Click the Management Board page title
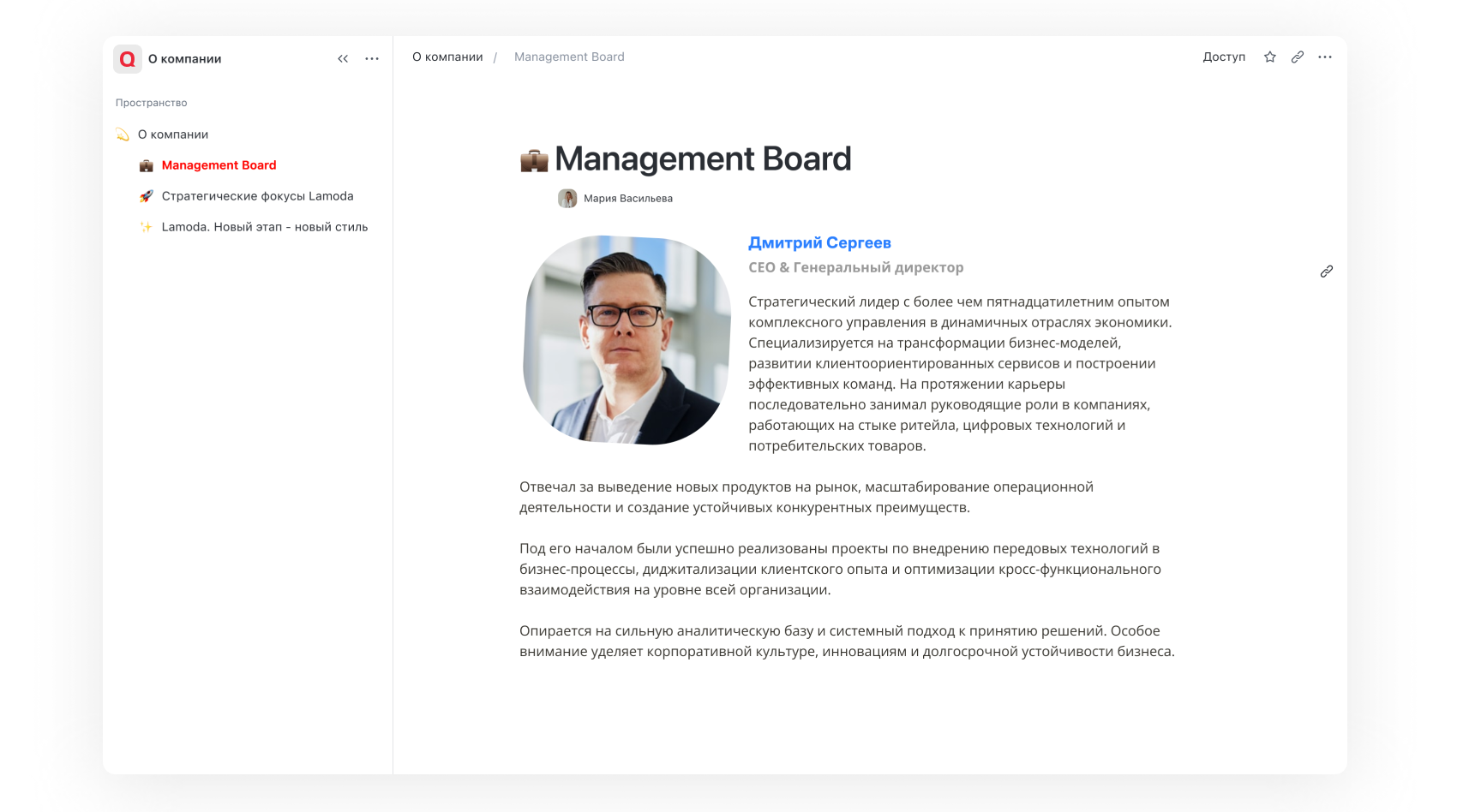 click(x=703, y=159)
